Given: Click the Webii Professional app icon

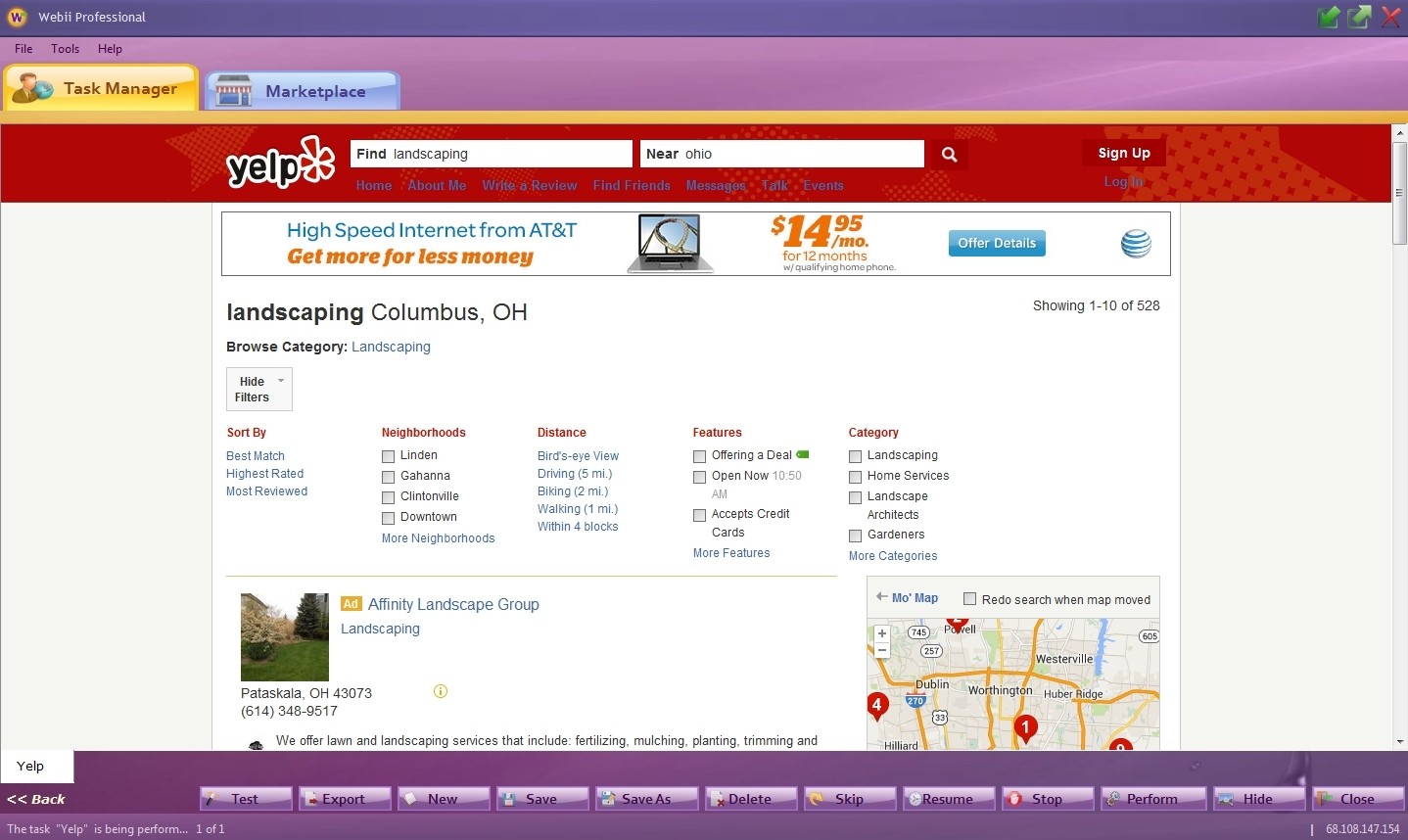Looking at the screenshot, I should (x=16, y=17).
